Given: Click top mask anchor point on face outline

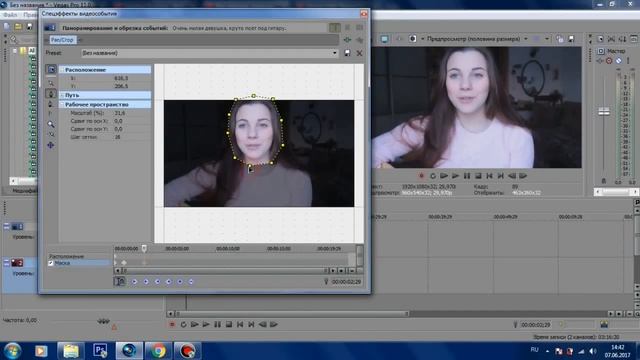Looking at the screenshot, I should click(x=253, y=96).
